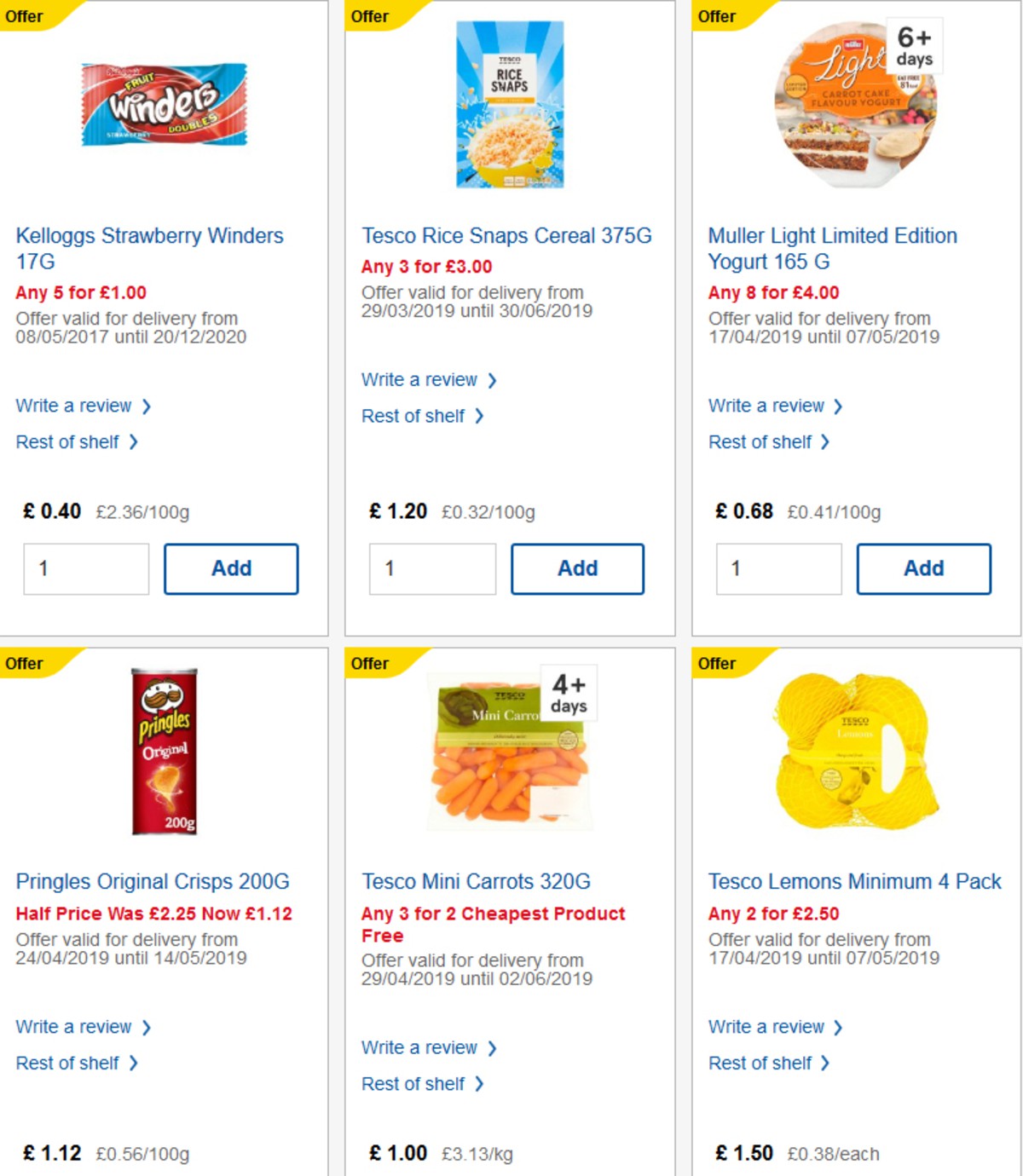
Task: Add Kelloggs Strawberry Winders to basket
Action: pos(231,568)
